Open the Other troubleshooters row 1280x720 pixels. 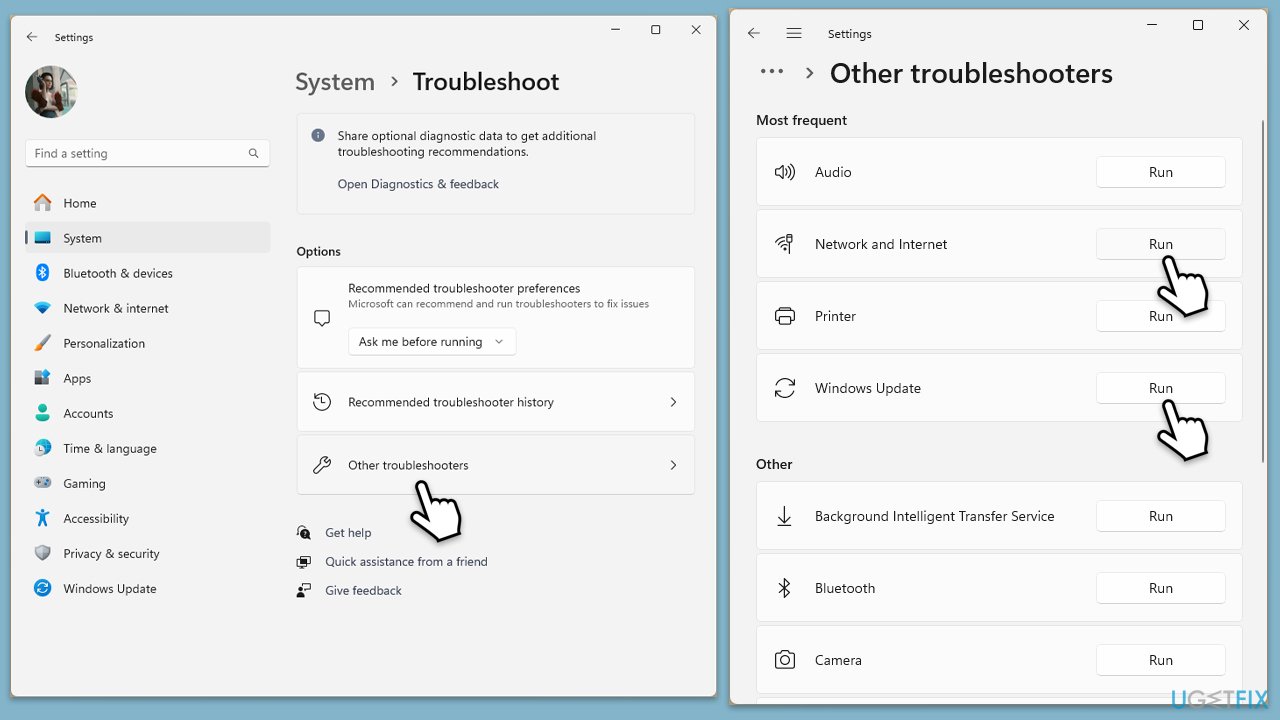click(495, 465)
